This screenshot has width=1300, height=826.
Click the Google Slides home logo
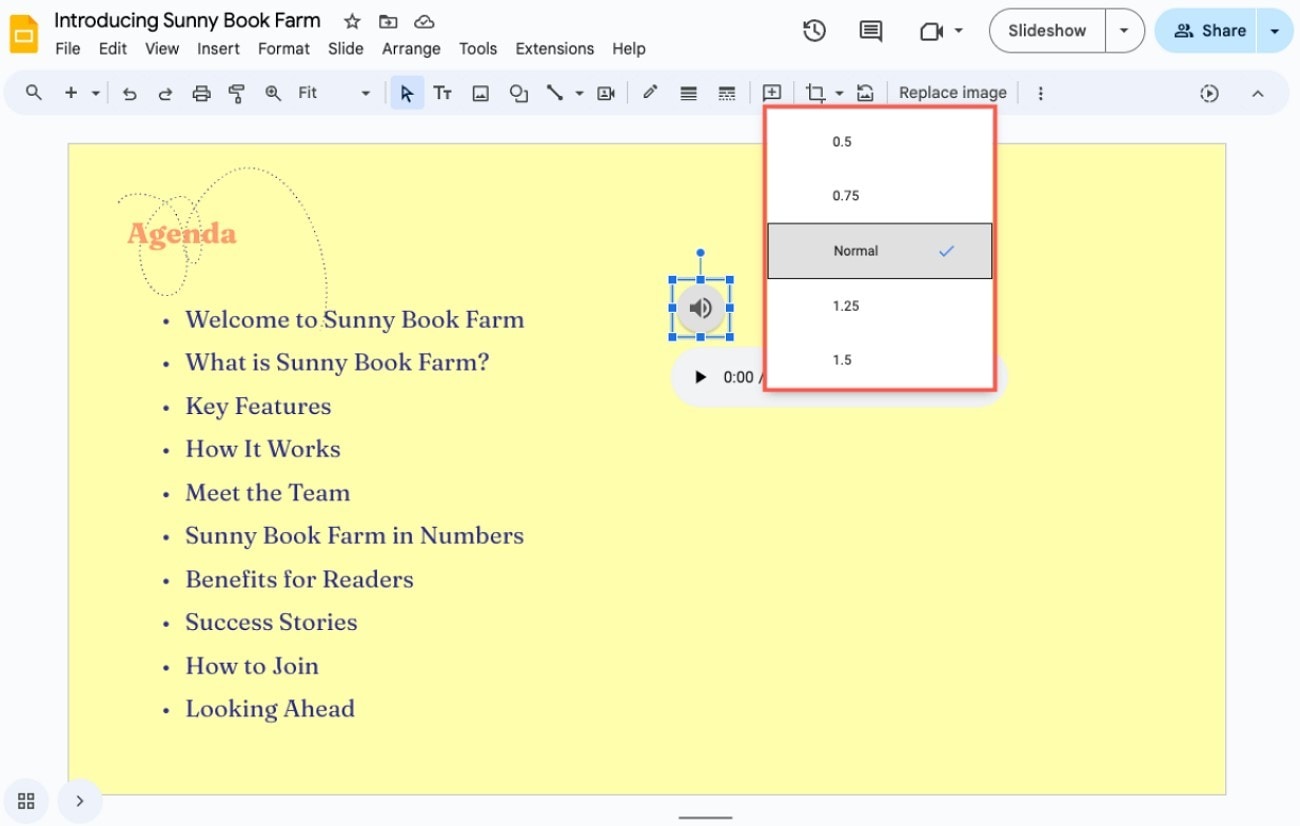coord(23,34)
